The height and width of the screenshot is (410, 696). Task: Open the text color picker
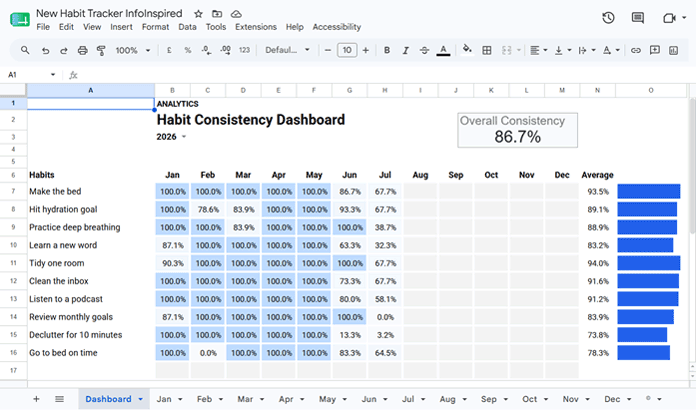point(443,51)
